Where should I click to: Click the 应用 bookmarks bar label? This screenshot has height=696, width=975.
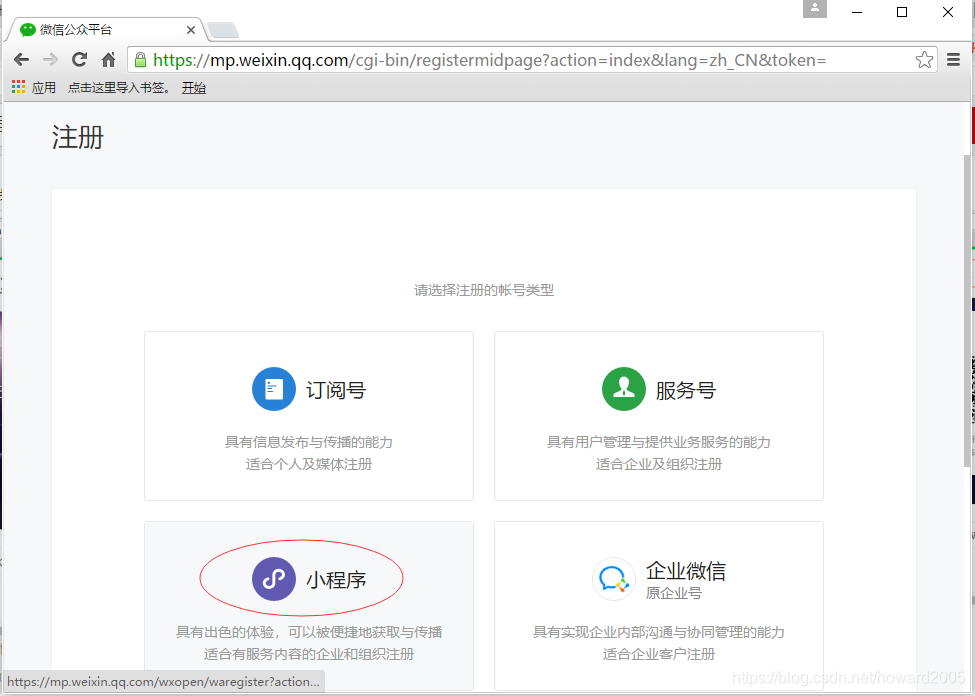(44, 88)
